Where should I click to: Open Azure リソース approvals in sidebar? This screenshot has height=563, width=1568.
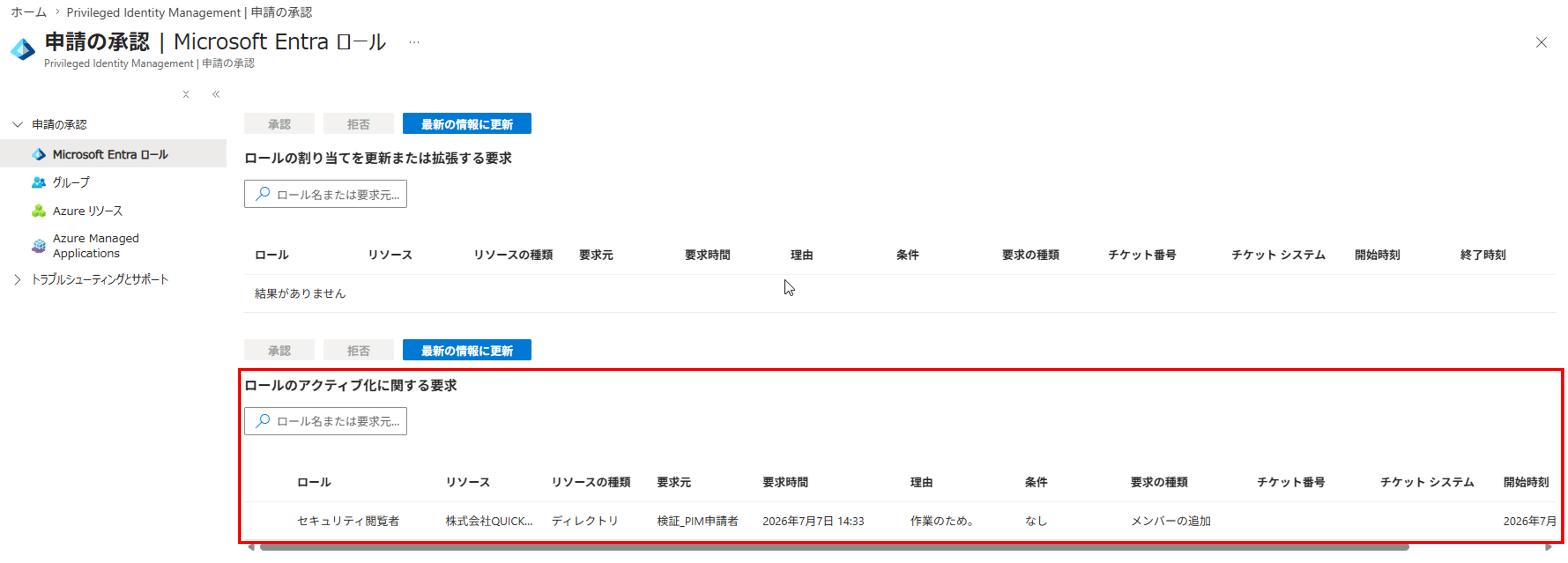88,211
